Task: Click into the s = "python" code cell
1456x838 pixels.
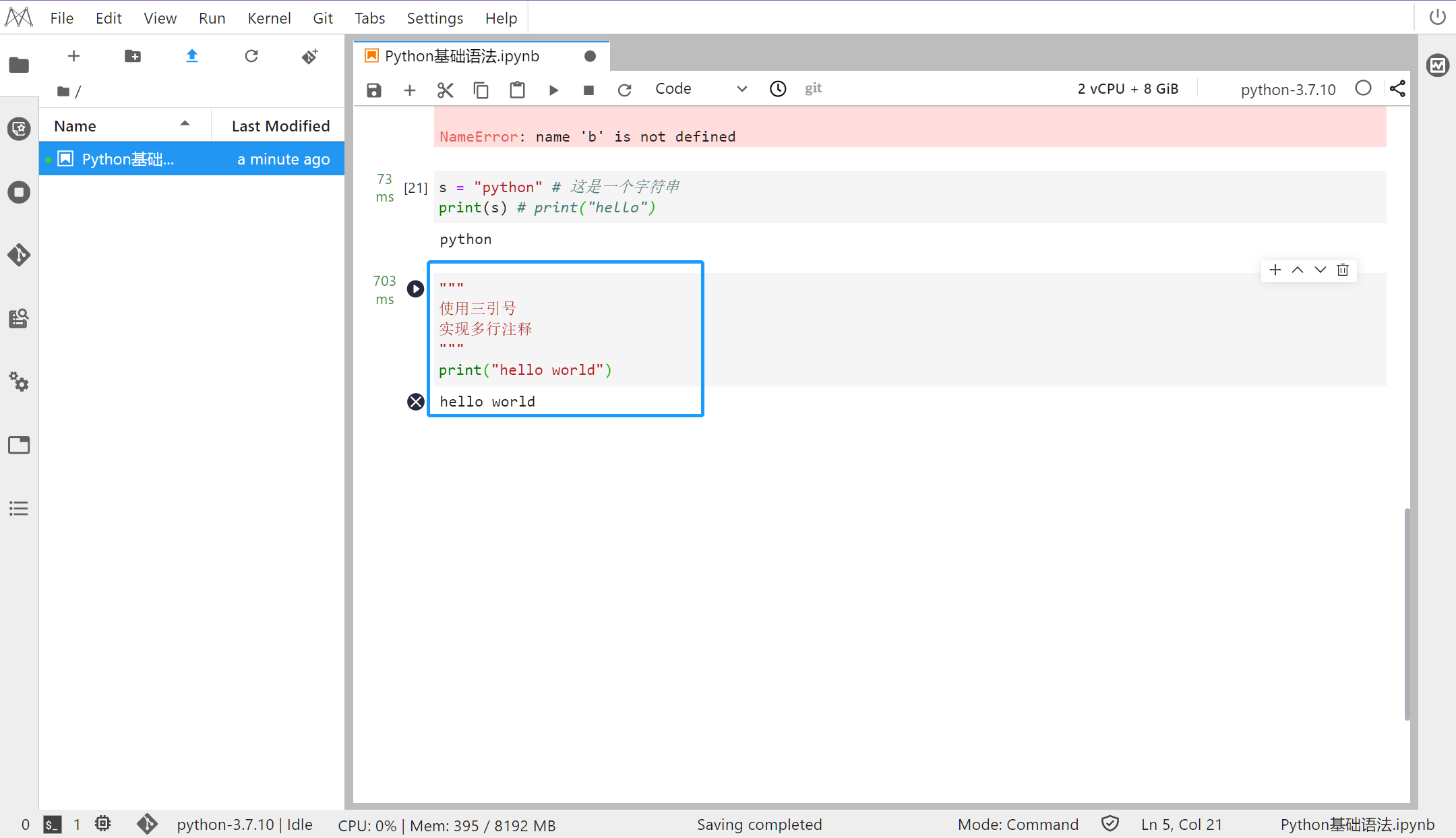Action: click(x=910, y=197)
